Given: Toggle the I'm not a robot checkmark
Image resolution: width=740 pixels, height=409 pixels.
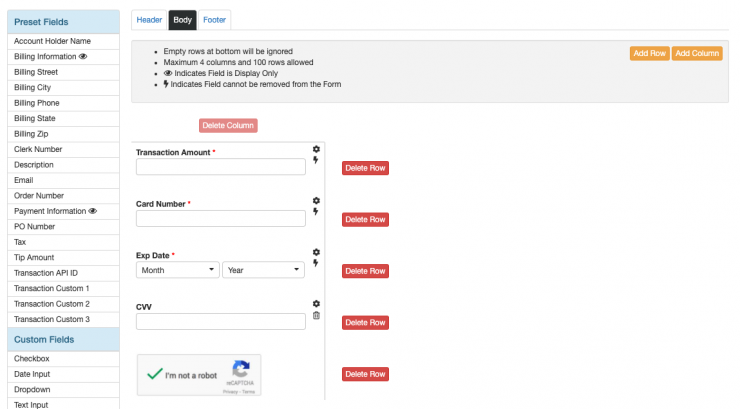Looking at the screenshot, I should coord(155,374).
